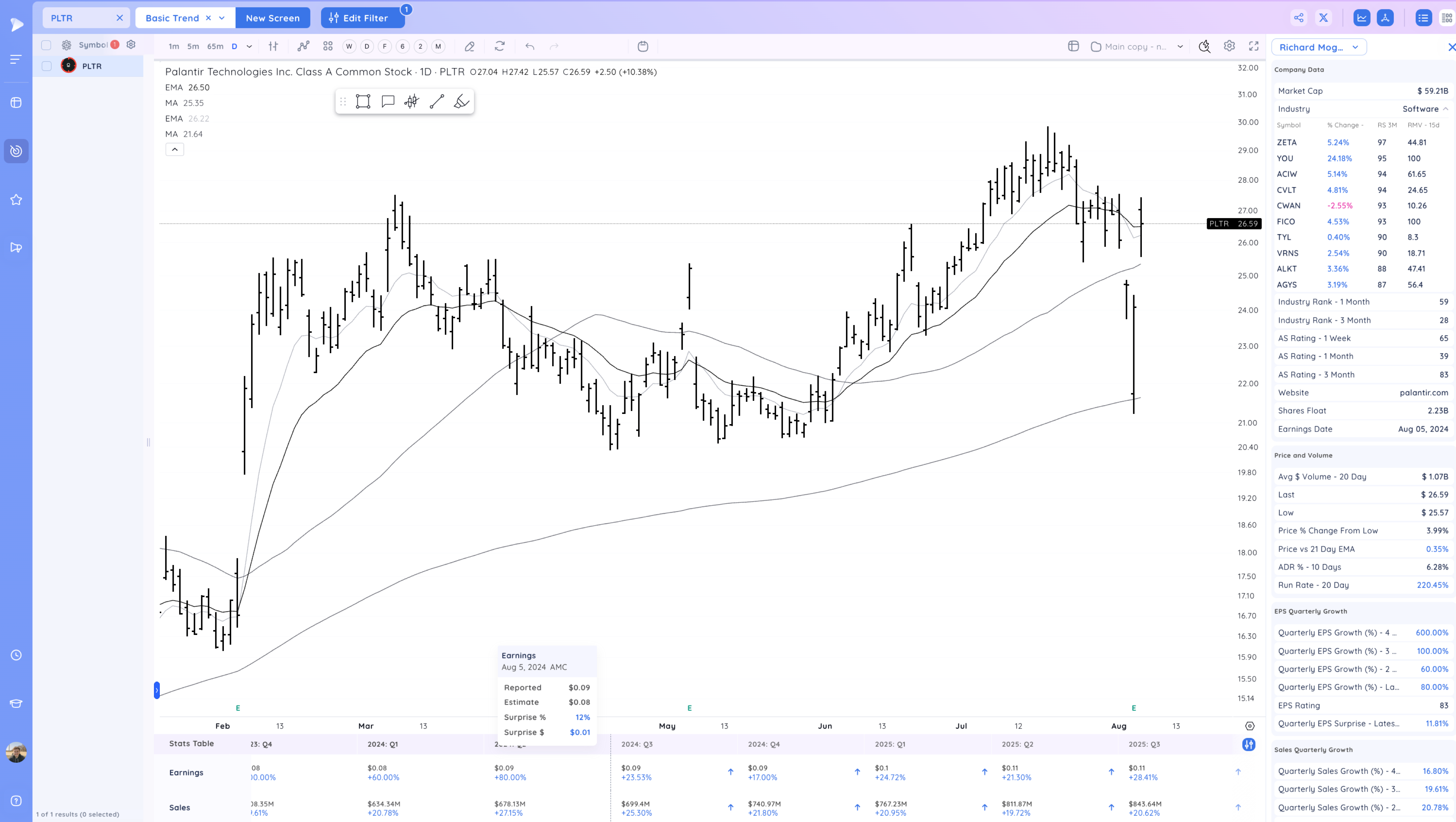Open the palantir.com website link
The image size is (1456, 822).
pyautogui.click(x=1423, y=392)
